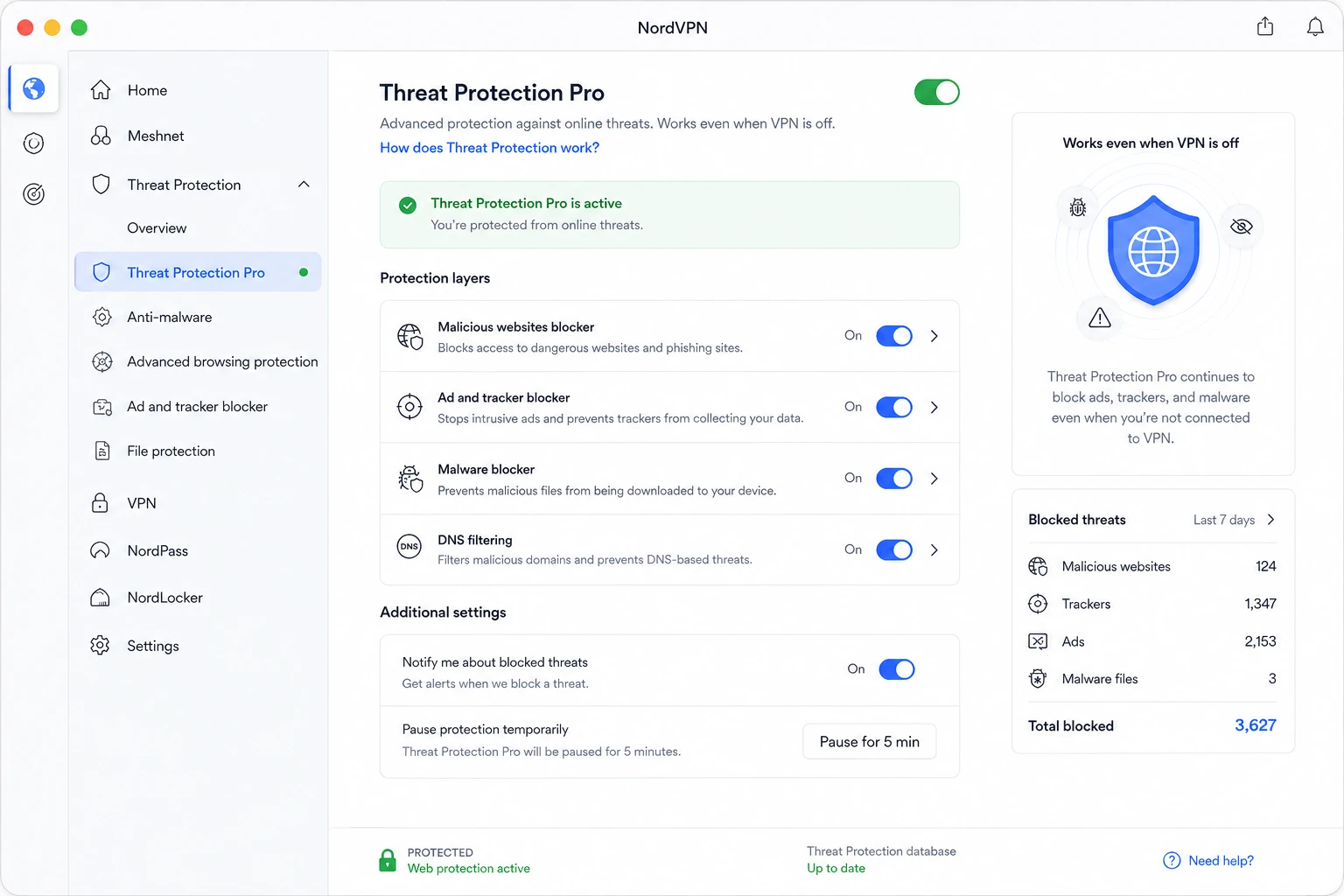Disable the DNS filtering switch
This screenshot has height=896, width=1344.
pyautogui.click(x=894, y=549)
